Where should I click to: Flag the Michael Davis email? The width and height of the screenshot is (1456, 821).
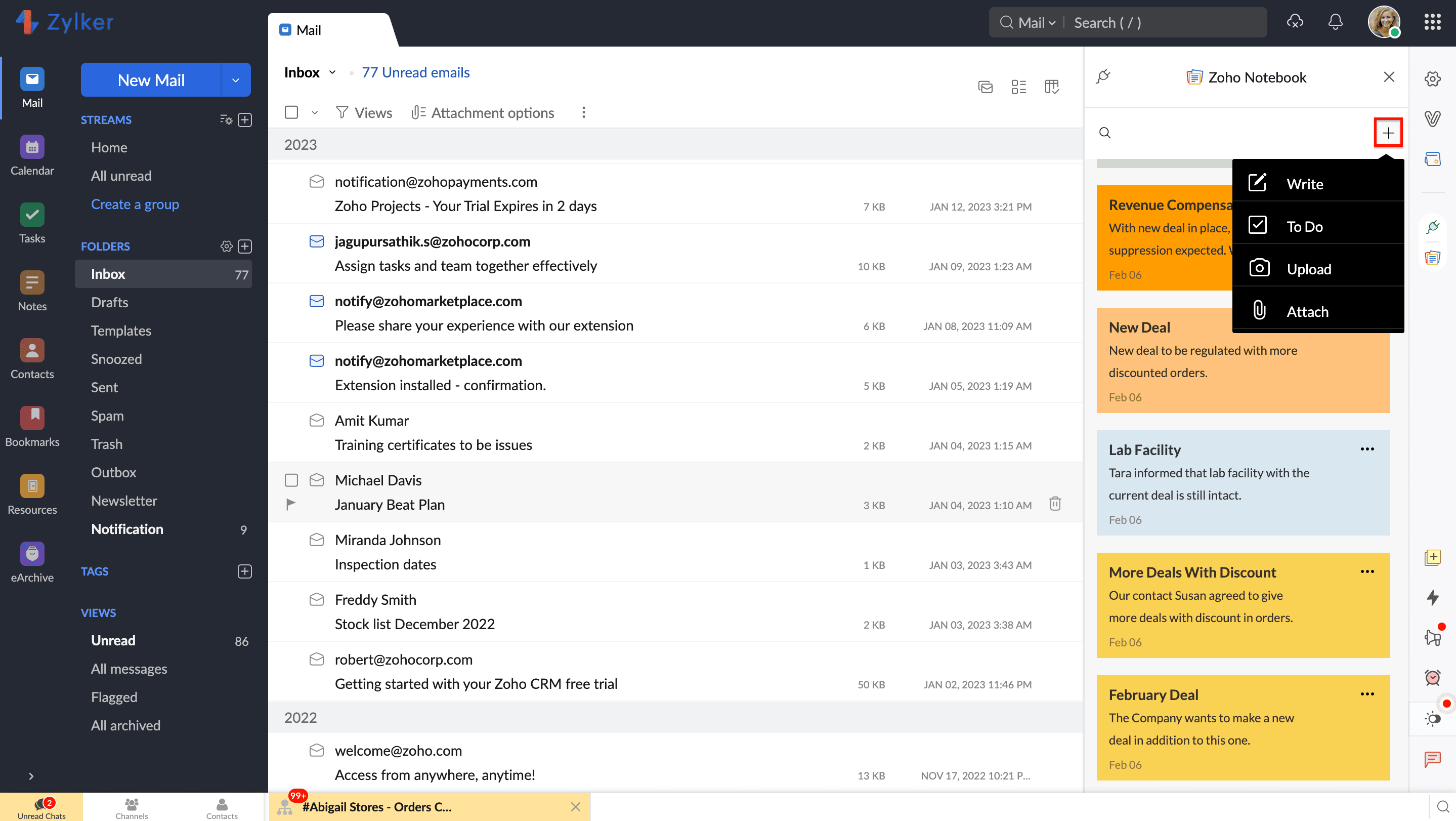tap(291, 504)
